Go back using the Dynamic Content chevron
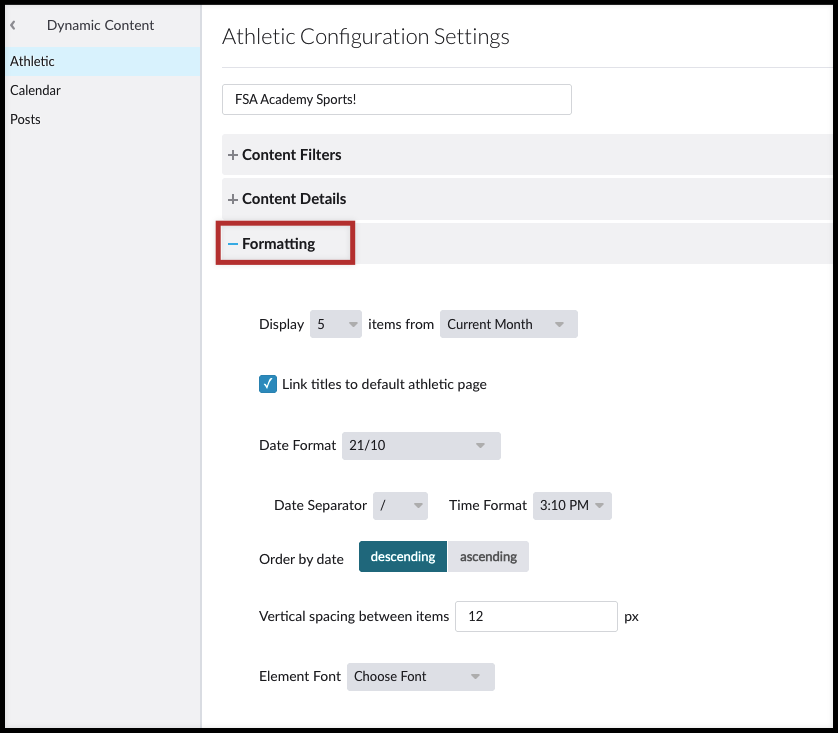This screenshot has width=838, height=733. pyautogui.click(x=13, y=25)
